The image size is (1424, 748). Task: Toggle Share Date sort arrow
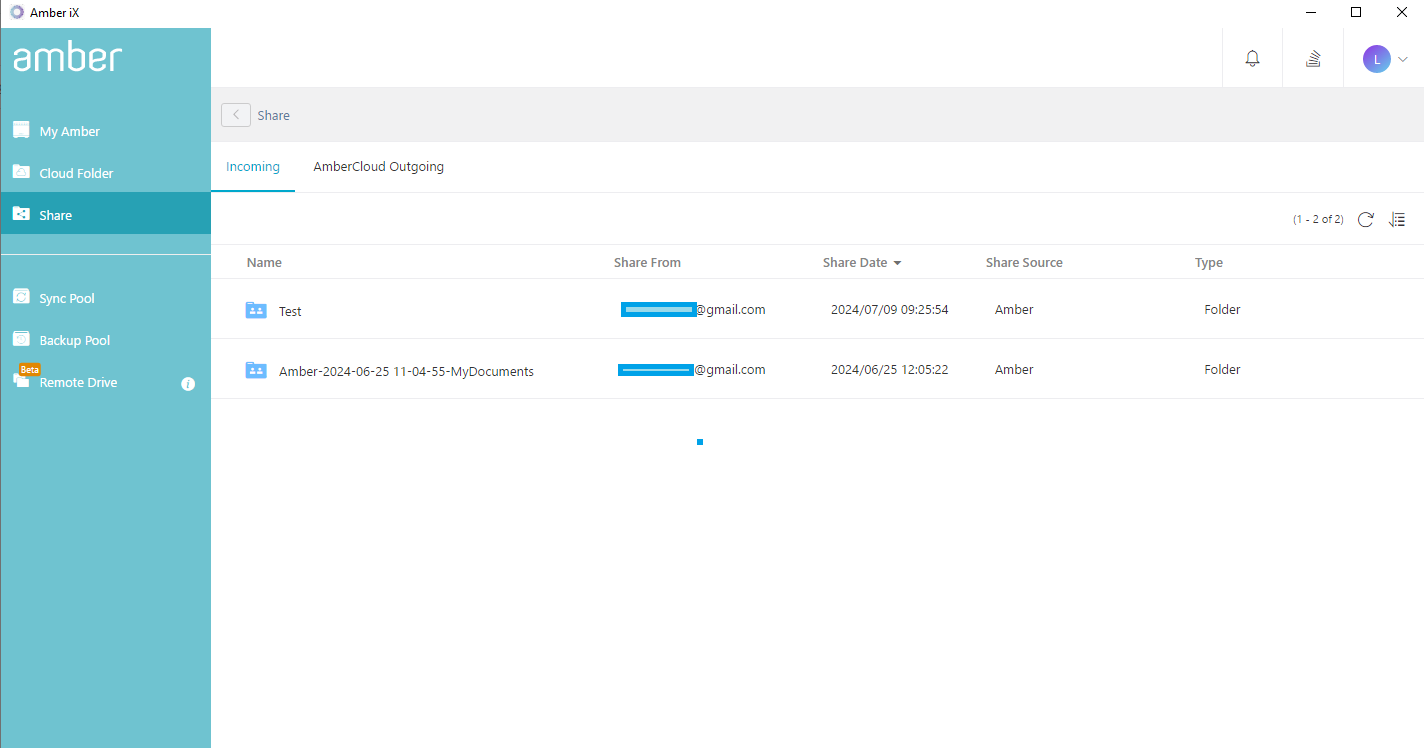coord(897,263)
